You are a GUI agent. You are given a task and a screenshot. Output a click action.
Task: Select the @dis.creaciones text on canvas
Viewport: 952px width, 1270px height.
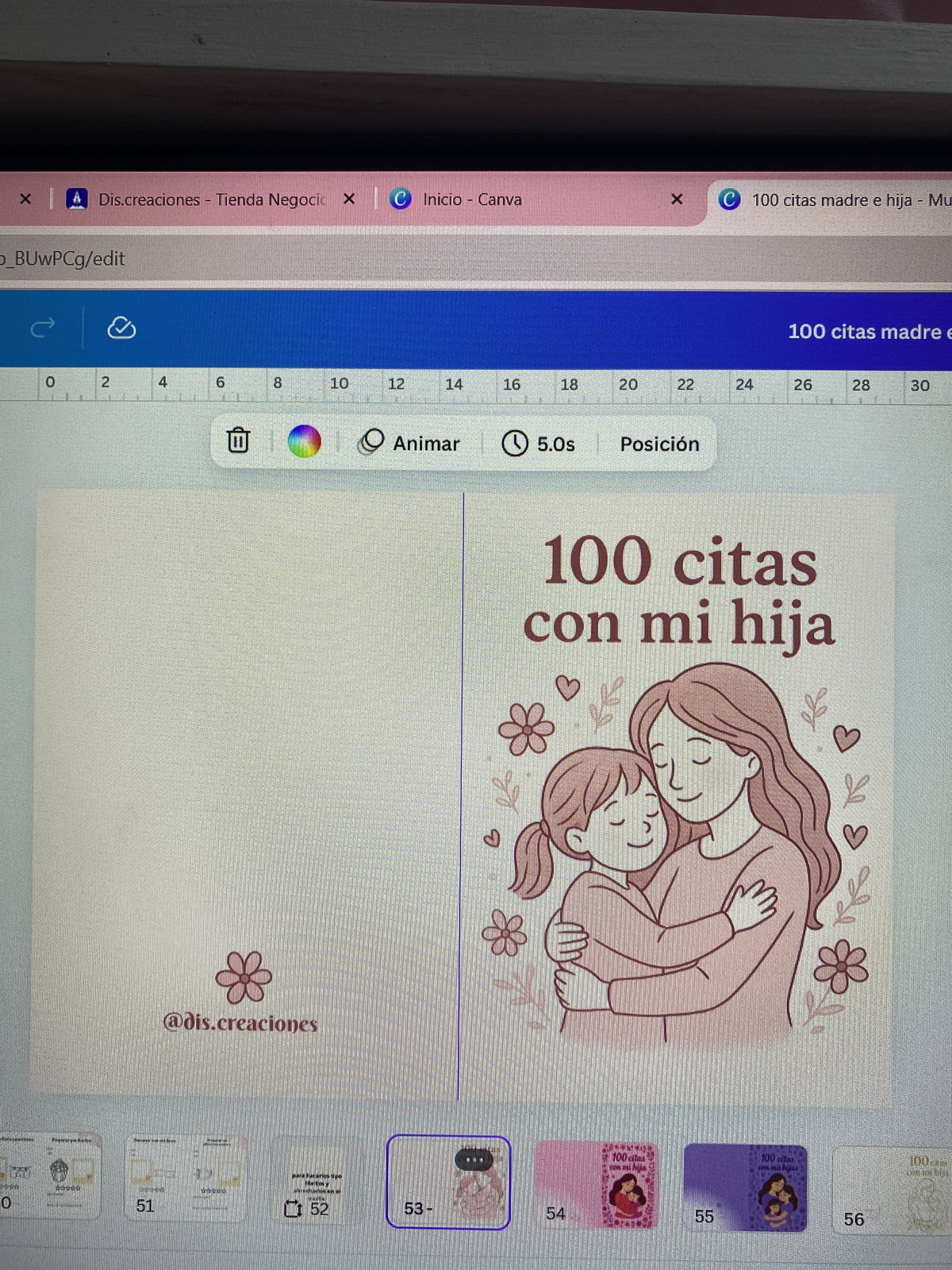click(240, 1022)
